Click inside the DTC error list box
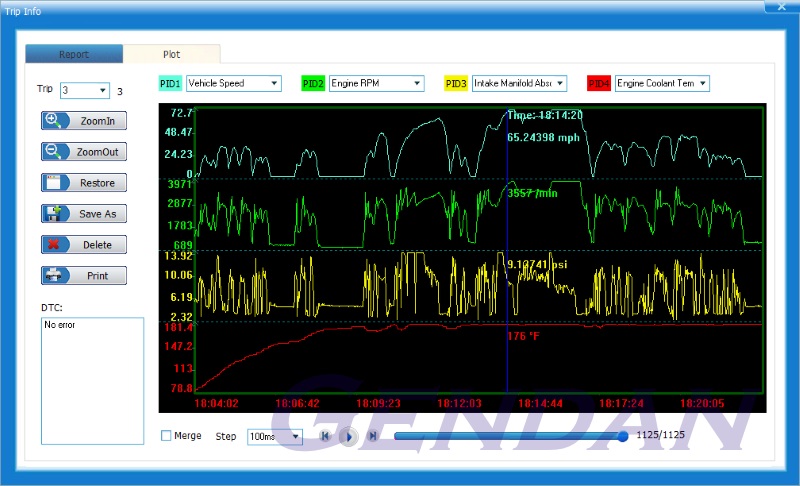Image resolution: width=800 pixels, height=486 pixels. (x=92, y=370)
